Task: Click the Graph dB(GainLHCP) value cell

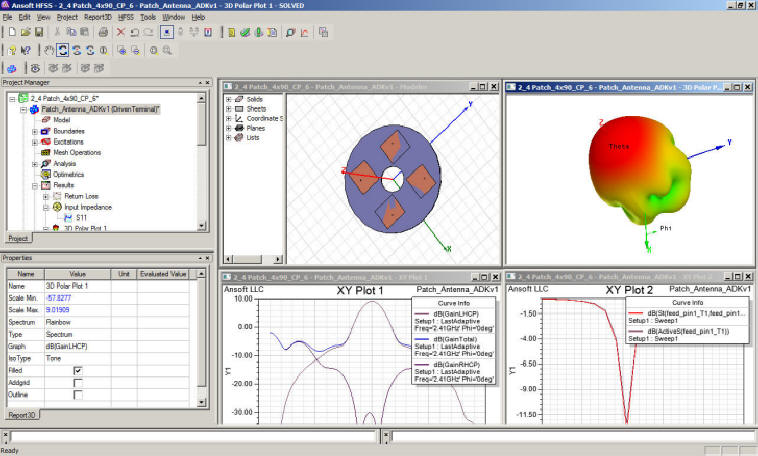Action: [77, 346]
